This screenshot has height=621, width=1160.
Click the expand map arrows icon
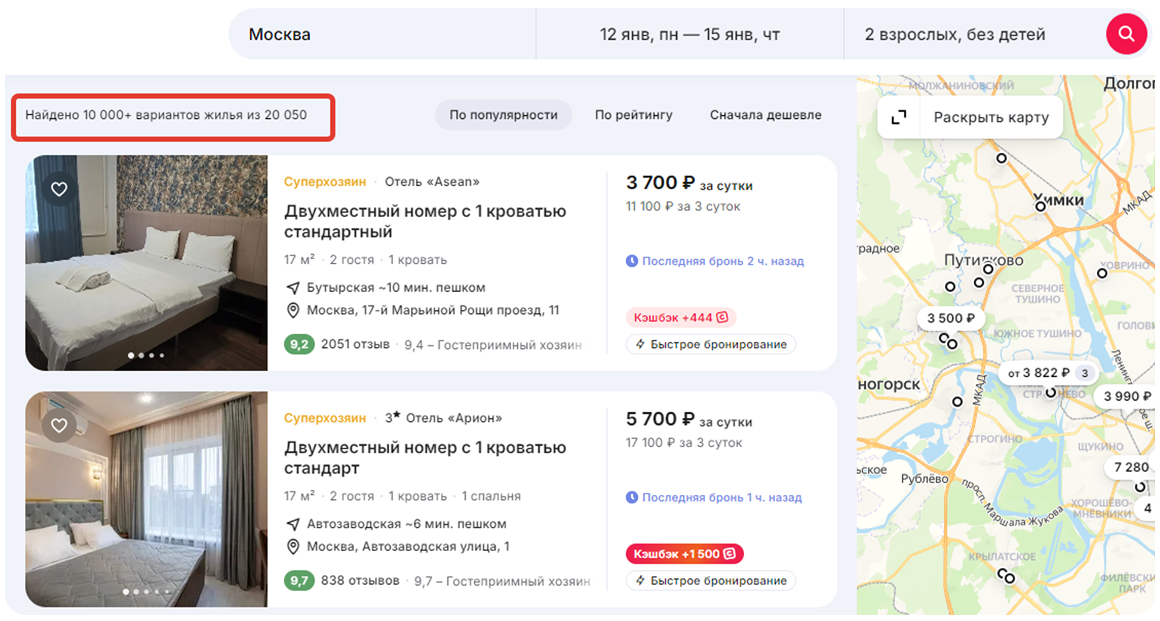899,117
